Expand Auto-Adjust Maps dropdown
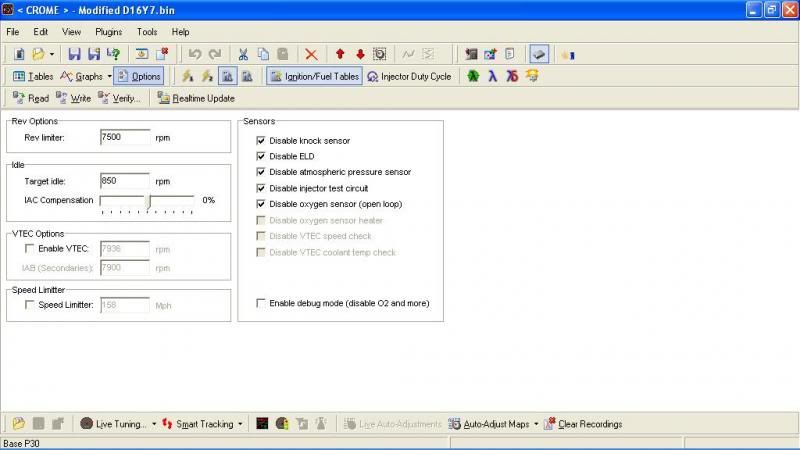The height and width of the screenshot is (450, 800). pos(536,424)
